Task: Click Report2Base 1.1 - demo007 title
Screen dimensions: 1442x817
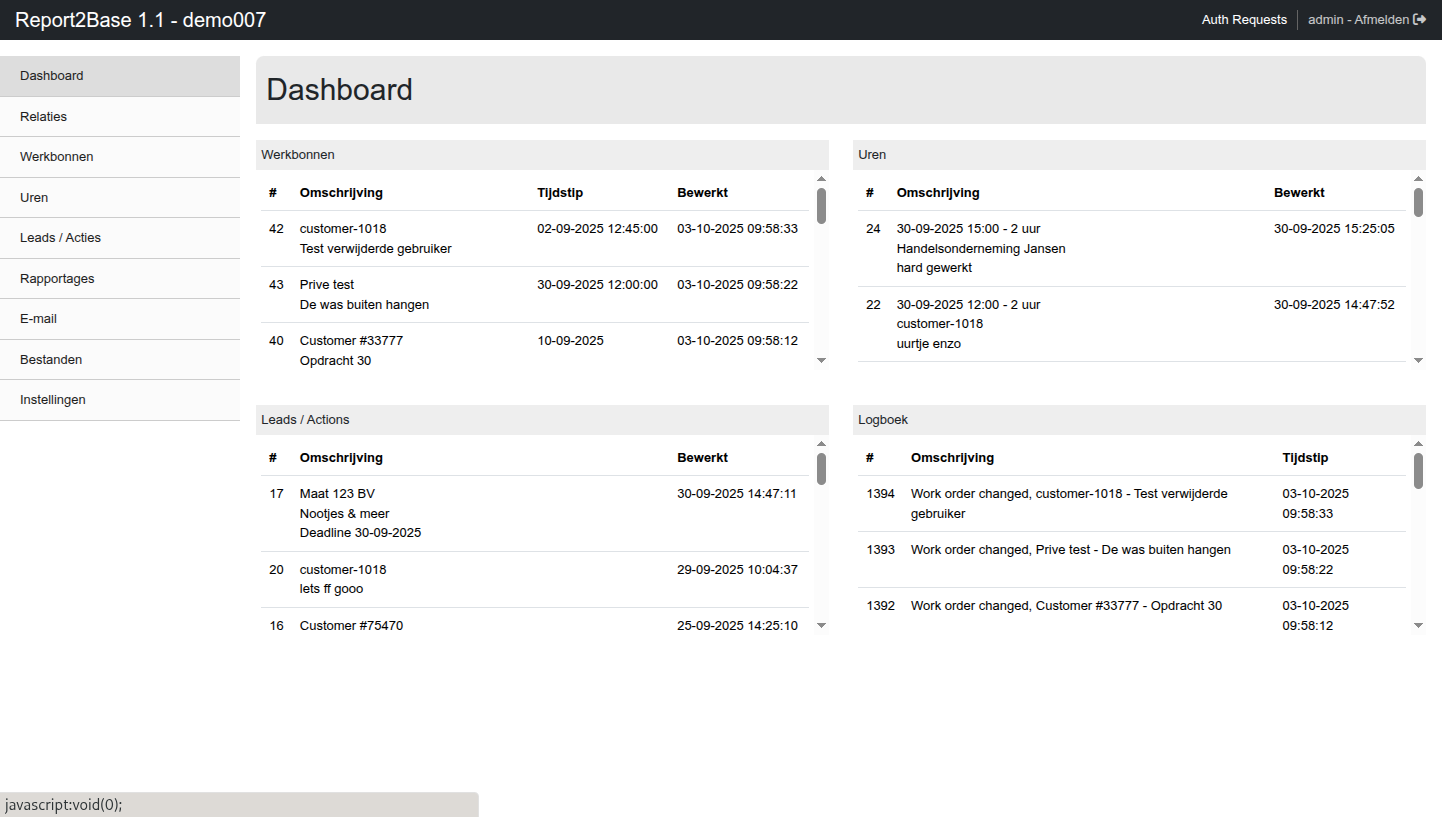Action: click(x=141, y=20)
